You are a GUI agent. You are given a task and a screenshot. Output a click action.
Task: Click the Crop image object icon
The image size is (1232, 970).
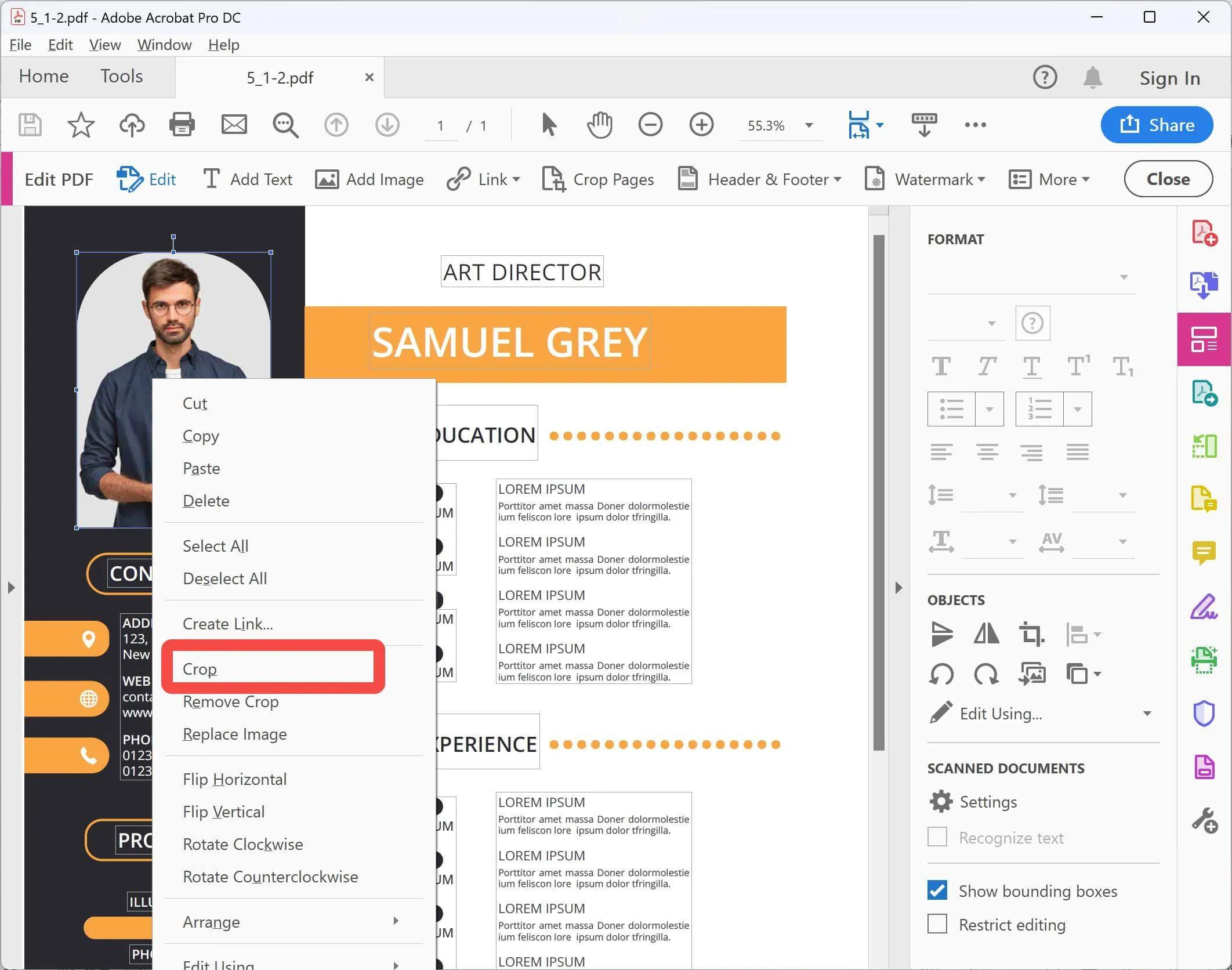click(1032, 634)
